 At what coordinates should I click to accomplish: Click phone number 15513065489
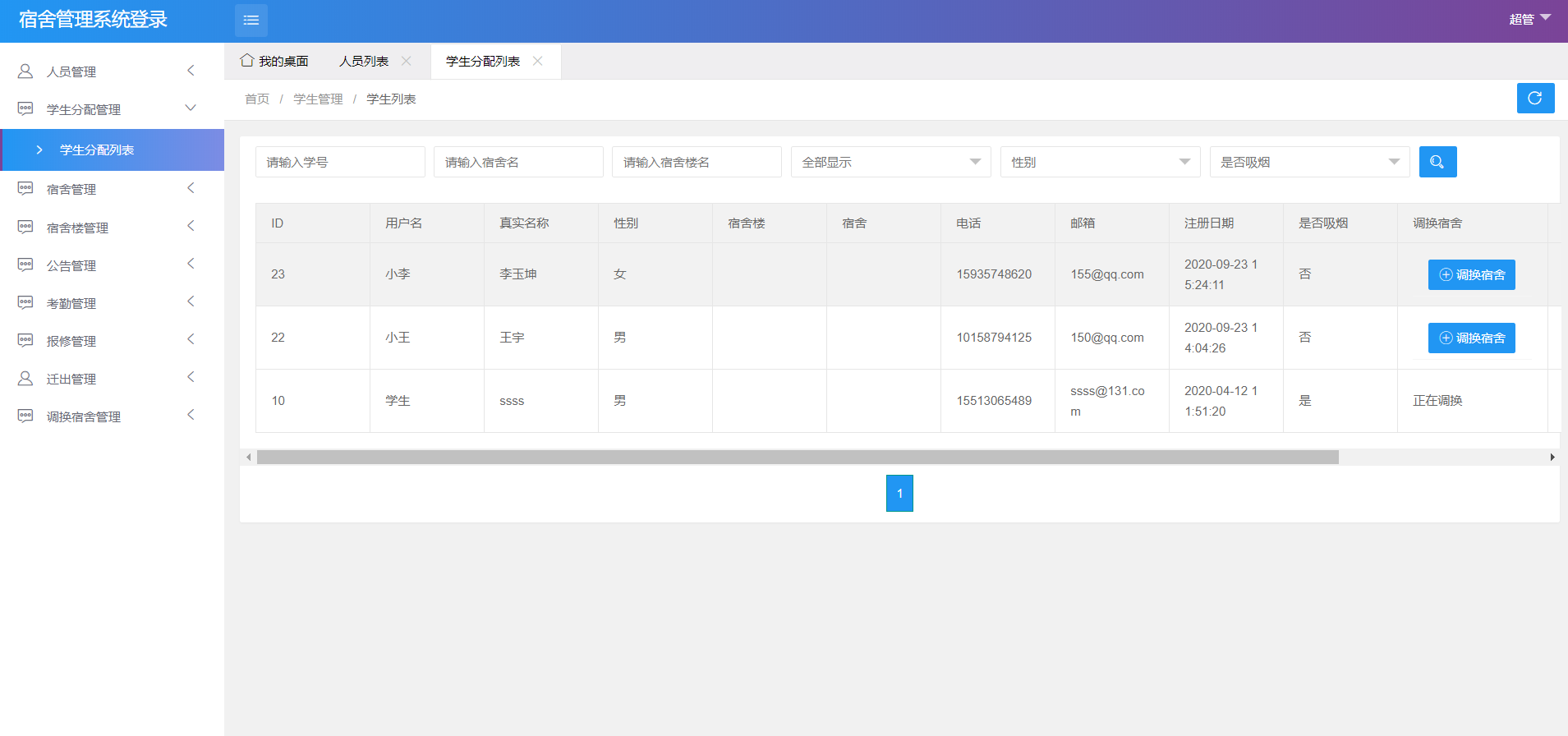(994, 401)
